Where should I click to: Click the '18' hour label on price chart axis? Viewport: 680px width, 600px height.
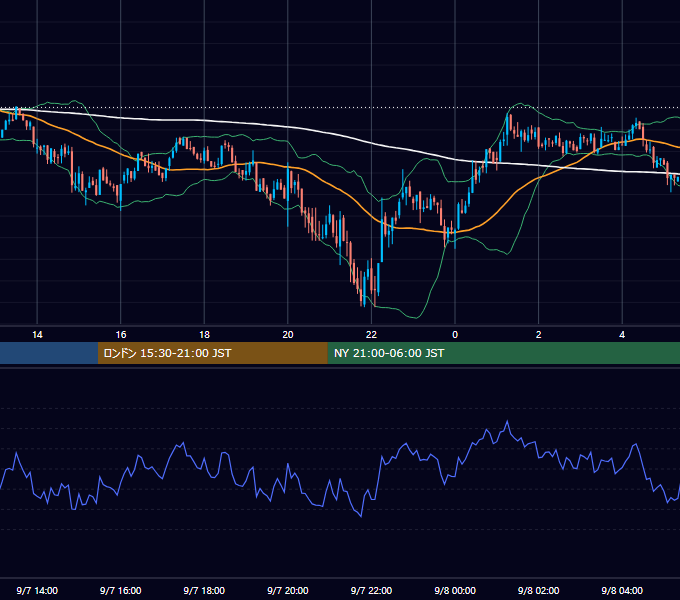pyautogui.click(x=204, y=335)
